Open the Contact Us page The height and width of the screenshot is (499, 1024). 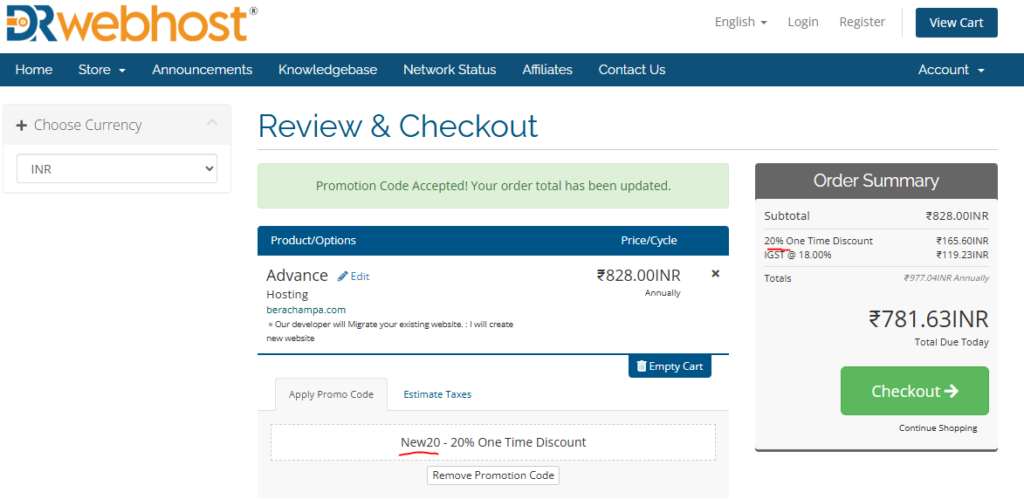click(632, 69)
